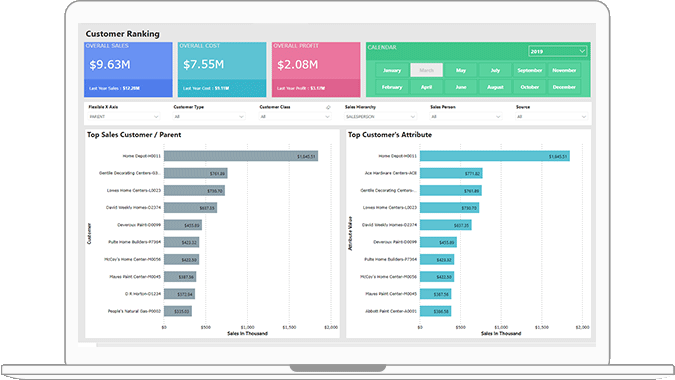The image size is (675, 380).
Task: Click the vertical 'Customer' axis title
Action: point(90,234)
